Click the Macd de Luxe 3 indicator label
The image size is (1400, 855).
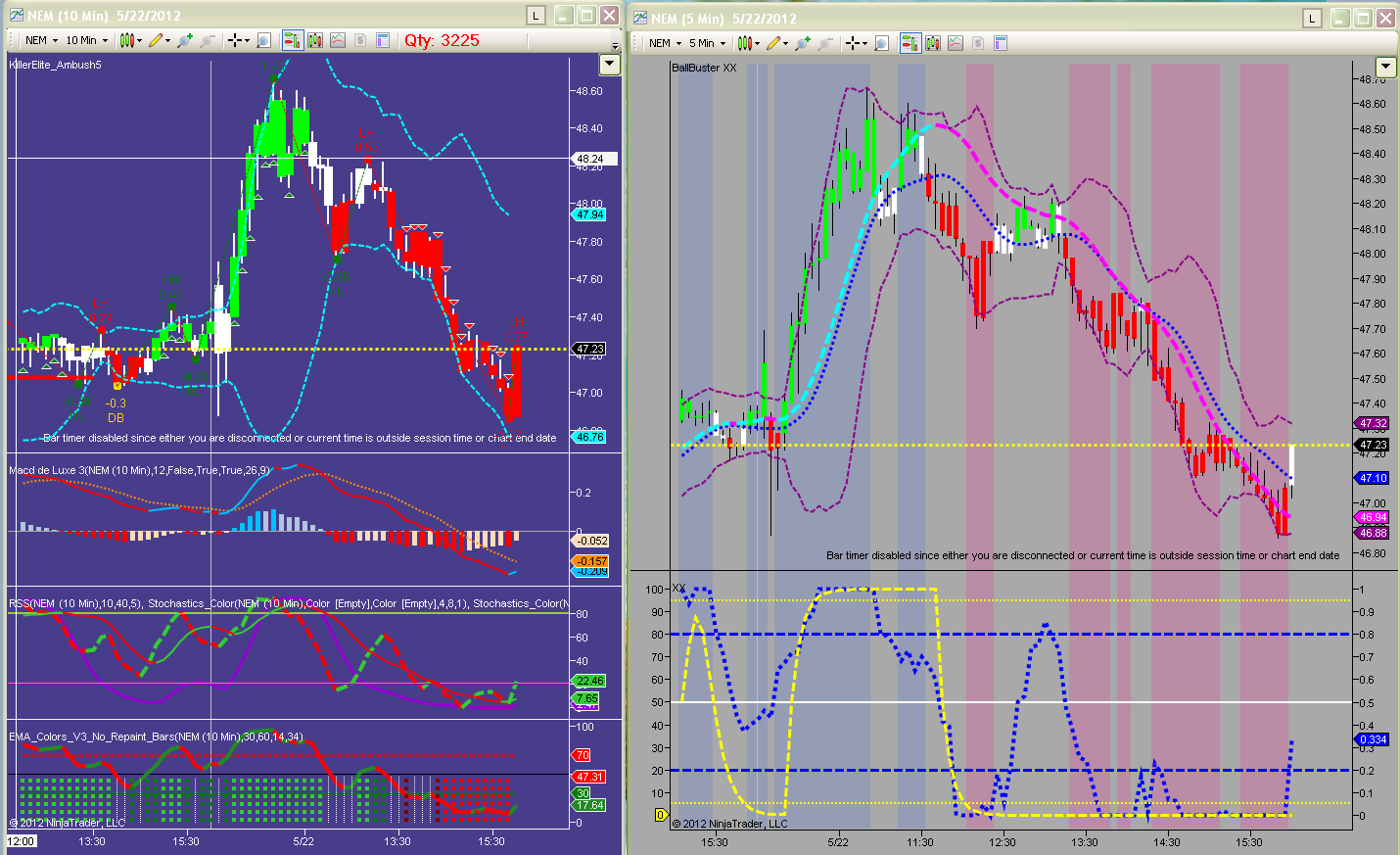(x=139, y=470)
